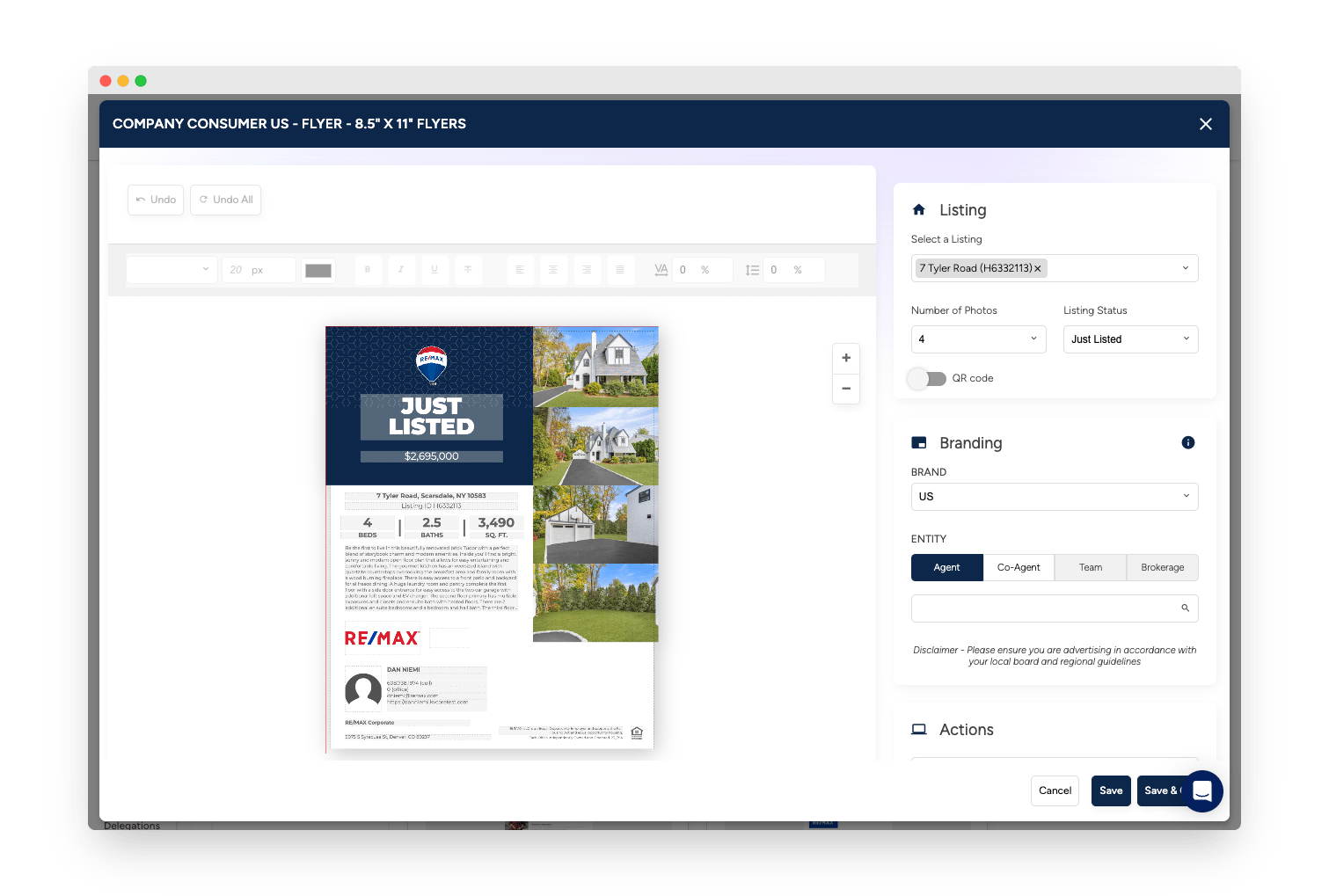
Task: Click the entity search field
Action: pyautogui.click(x=1055, y=608)
